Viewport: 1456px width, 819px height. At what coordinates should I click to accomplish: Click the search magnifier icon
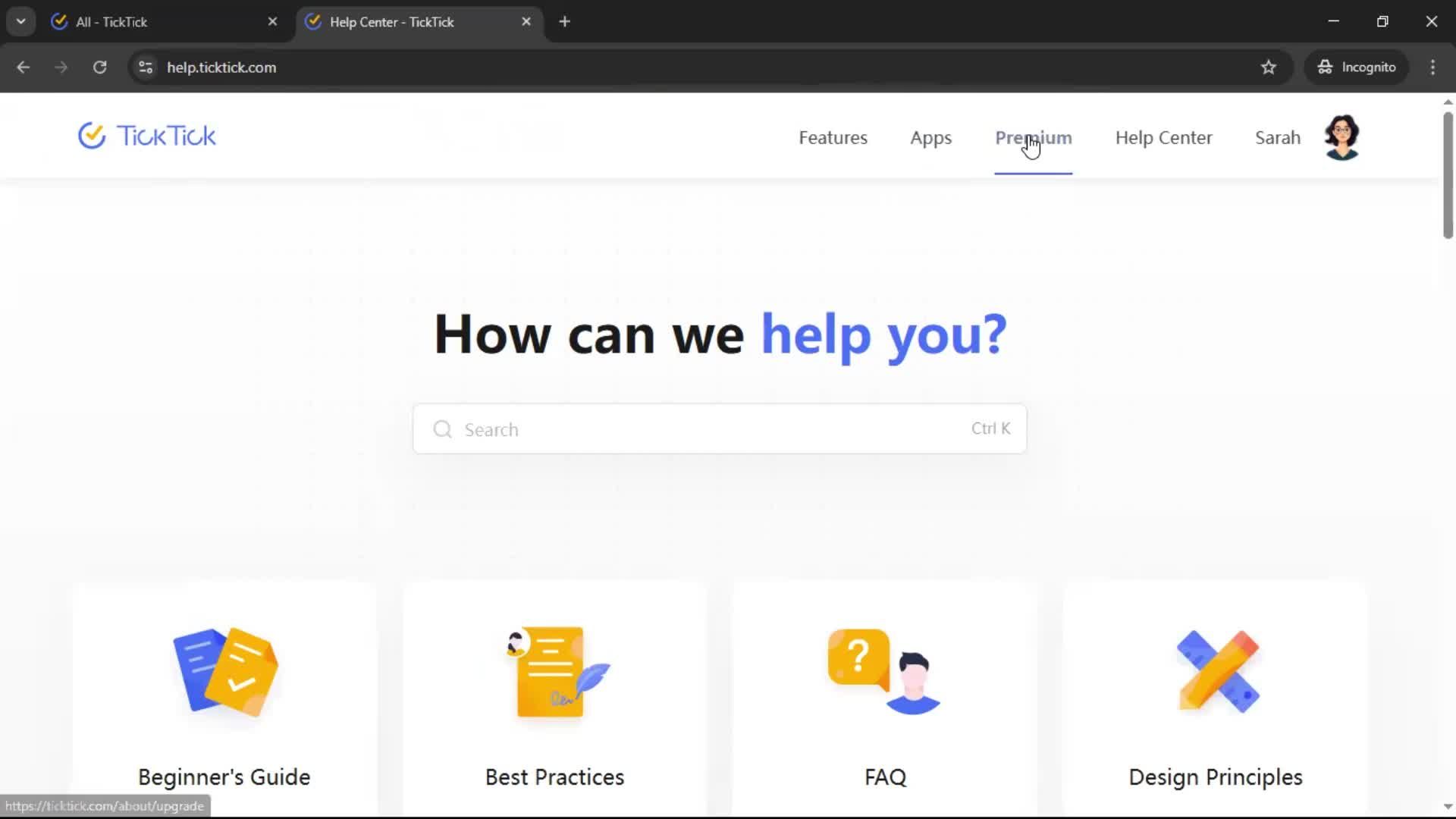442,430
